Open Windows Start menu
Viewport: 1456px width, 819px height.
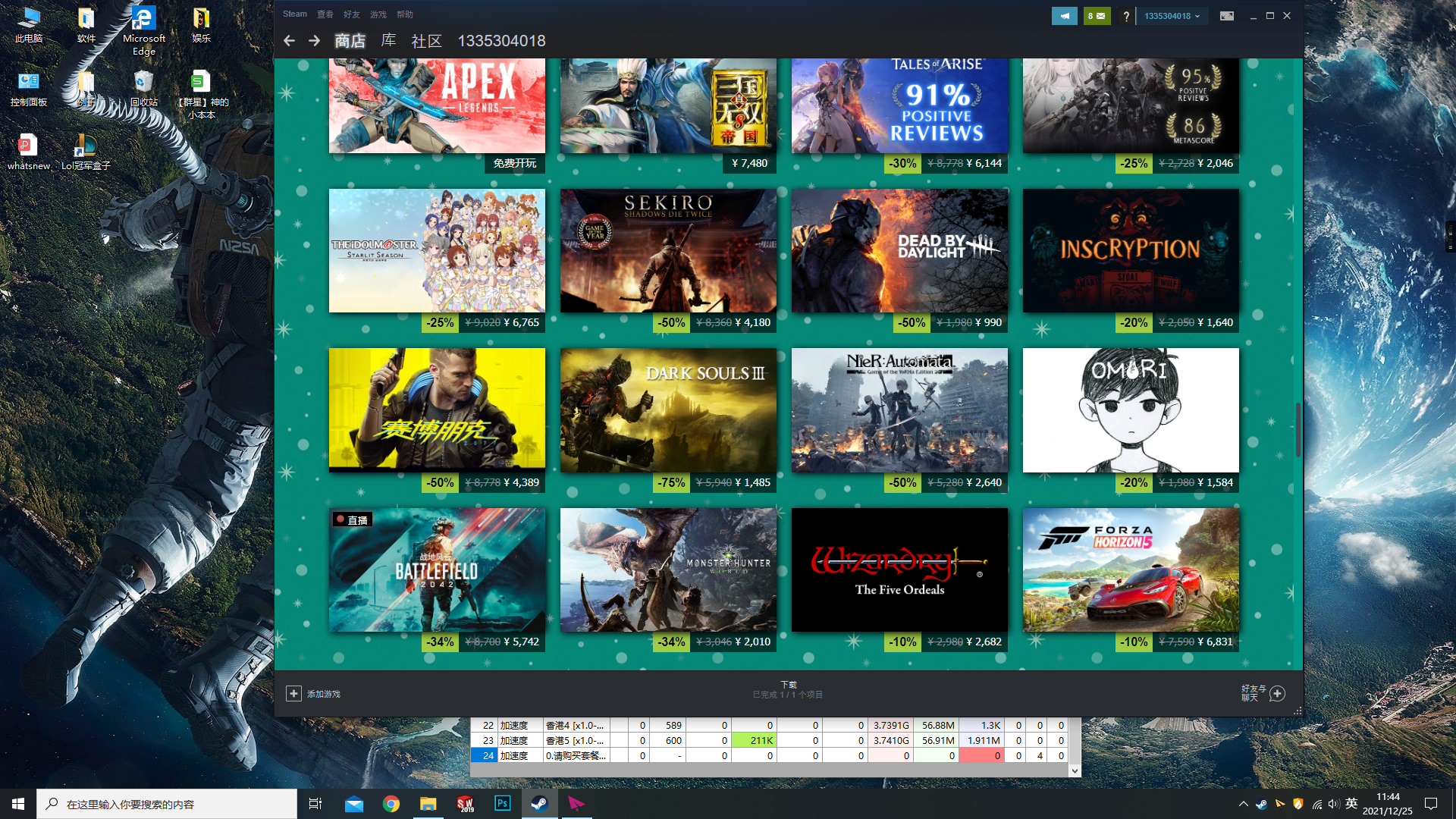[18, 804]
